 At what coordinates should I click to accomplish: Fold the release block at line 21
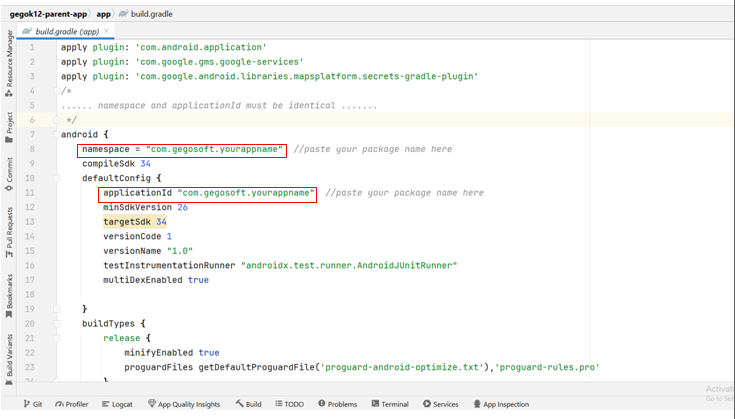pos(56,338)
